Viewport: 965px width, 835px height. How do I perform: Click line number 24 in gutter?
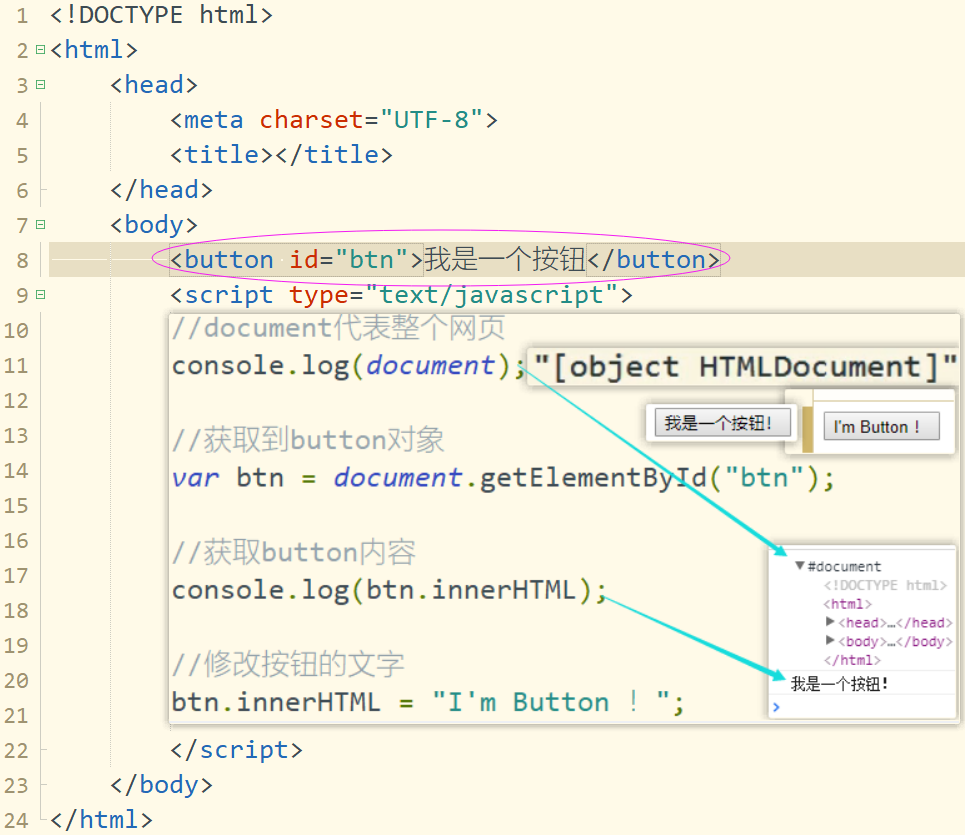click(x=16, y=820)
